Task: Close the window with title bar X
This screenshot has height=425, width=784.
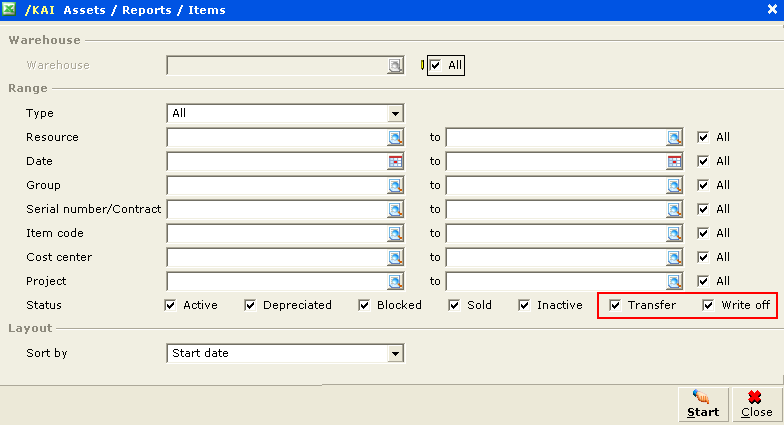Action: tap(772, 10)
